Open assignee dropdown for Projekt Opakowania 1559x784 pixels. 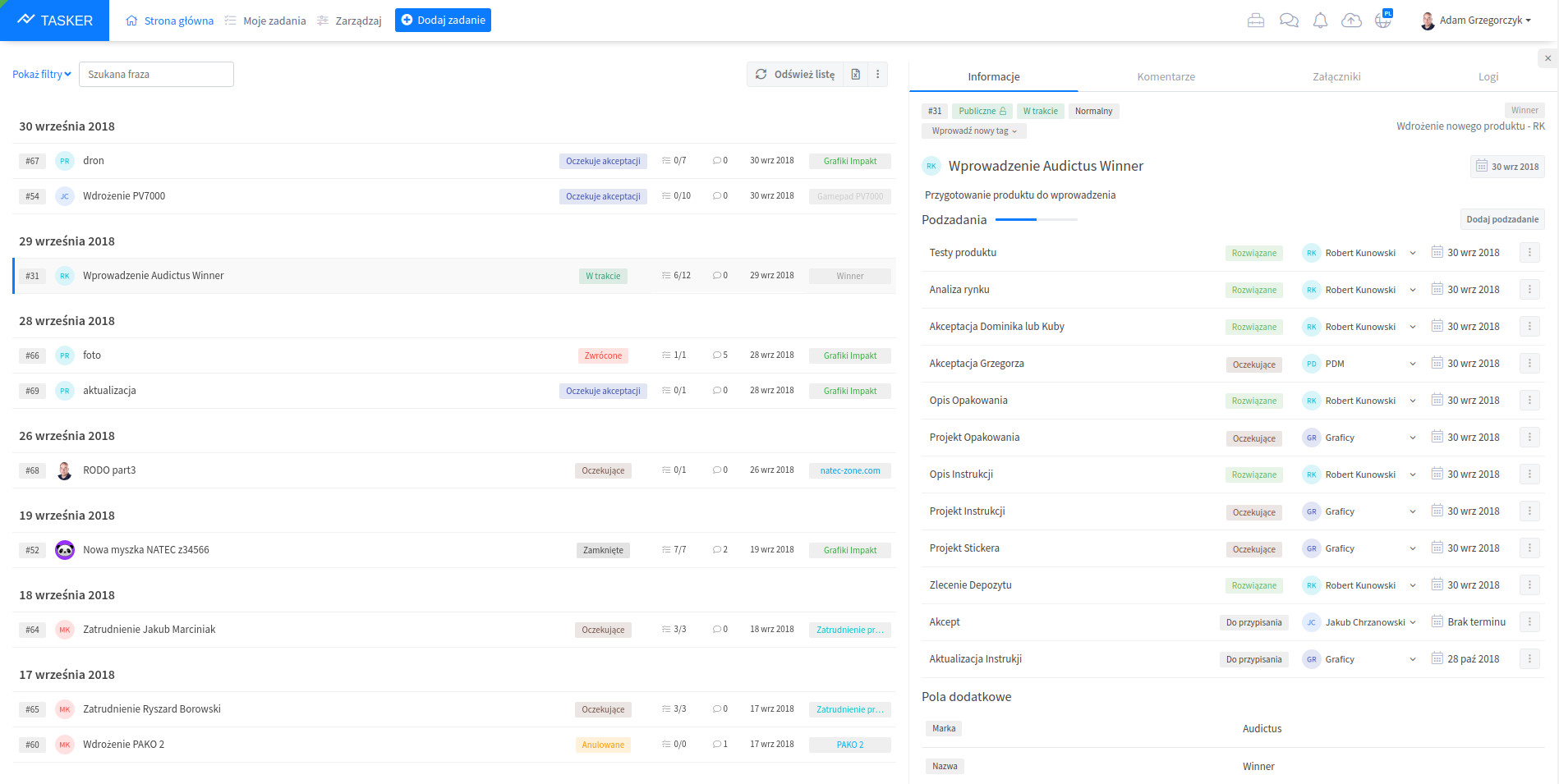point(1413,438)
